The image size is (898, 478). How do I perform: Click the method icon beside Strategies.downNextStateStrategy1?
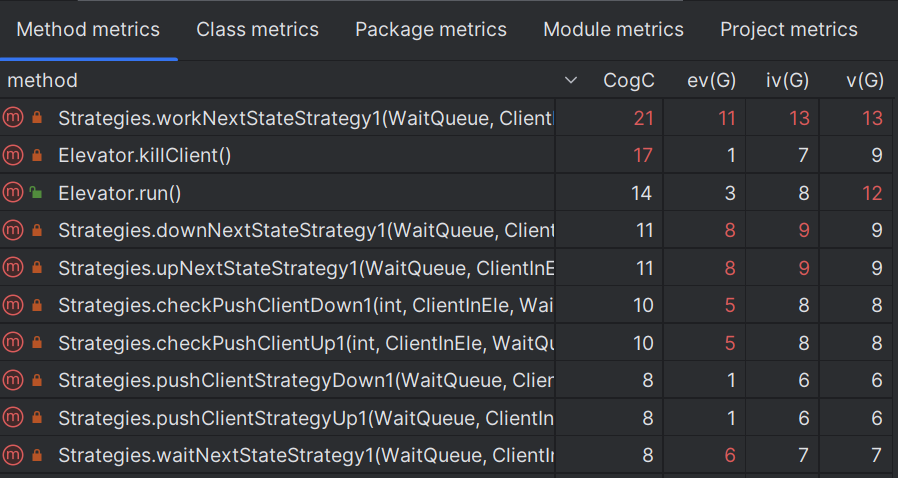(x=13, y=231)
